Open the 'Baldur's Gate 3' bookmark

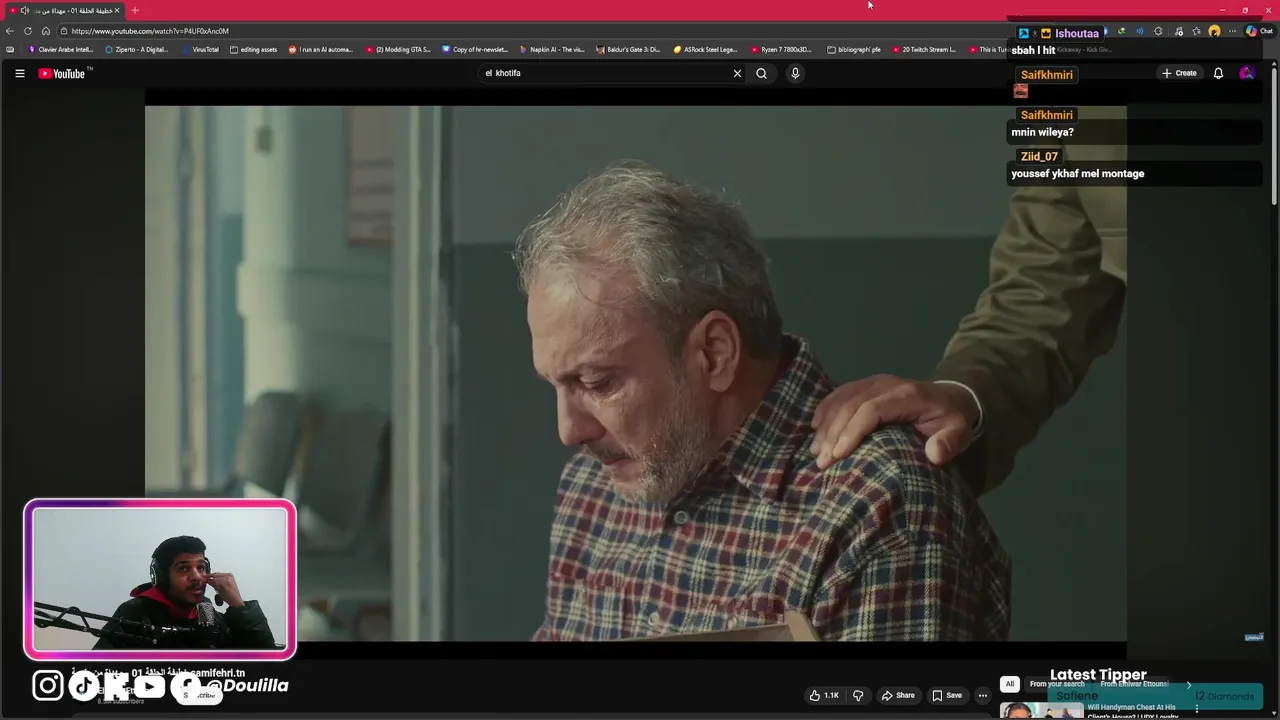pyautogui.click(x=628, y=49)
